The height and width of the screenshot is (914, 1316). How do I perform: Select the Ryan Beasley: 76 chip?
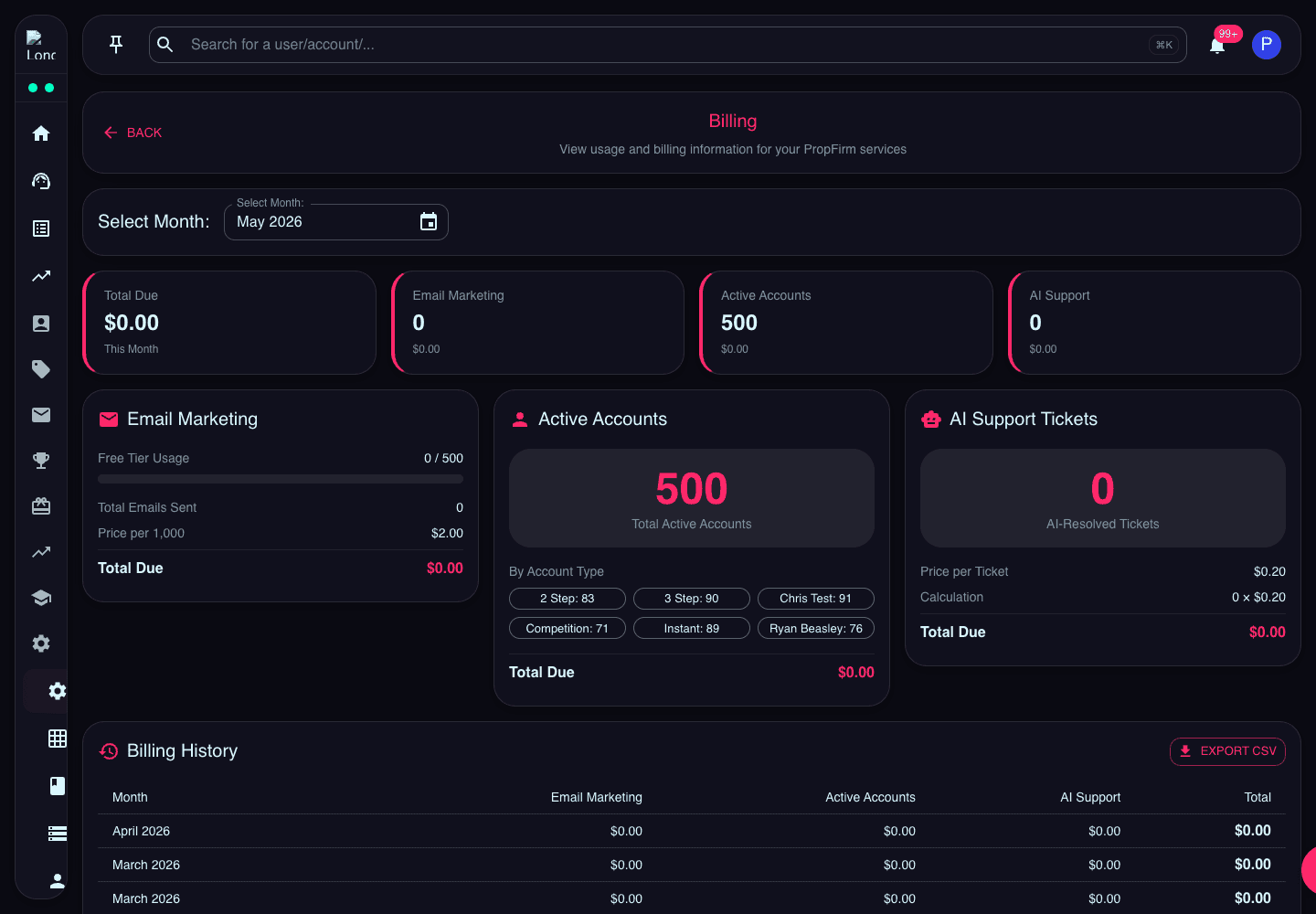tap(816, 629)
